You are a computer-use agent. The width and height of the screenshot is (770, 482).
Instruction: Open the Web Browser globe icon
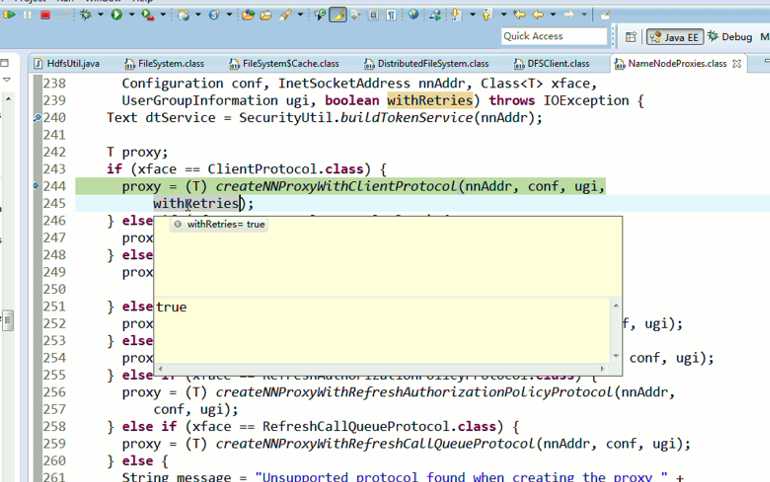pyautogui.click(x=413, y=15)
